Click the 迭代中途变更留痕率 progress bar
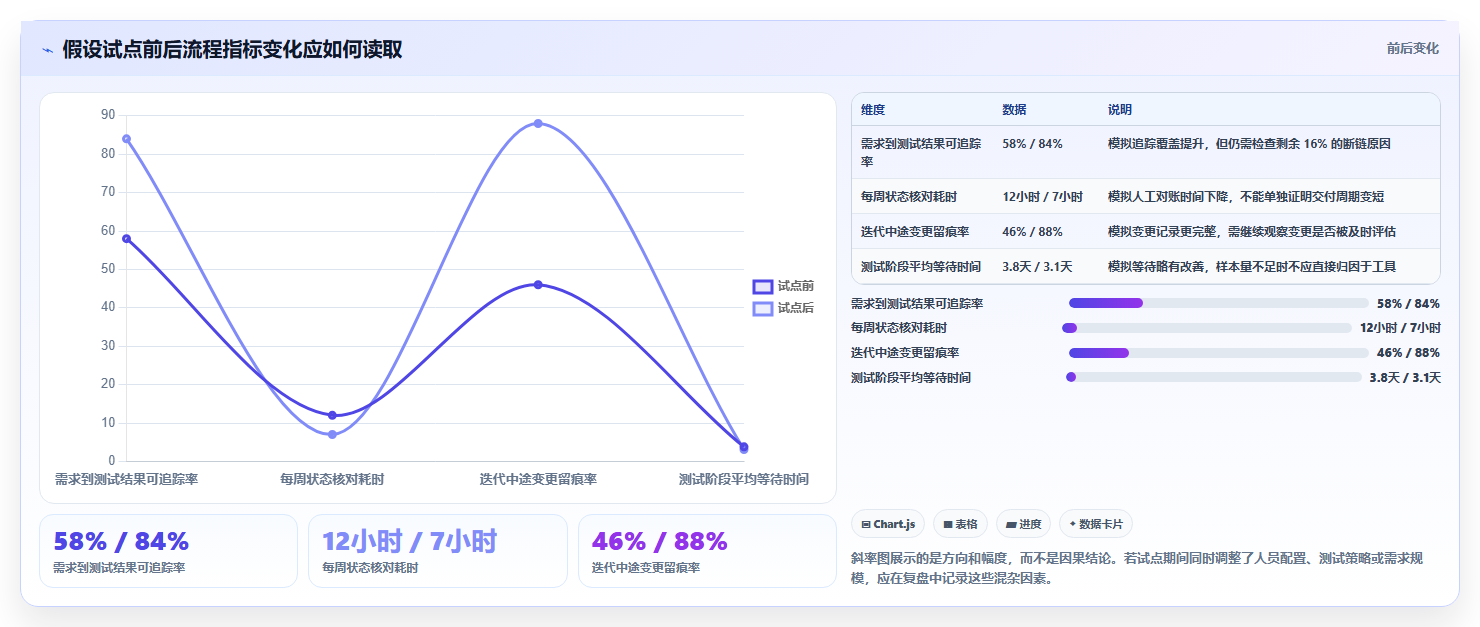 click(1219, 353)
